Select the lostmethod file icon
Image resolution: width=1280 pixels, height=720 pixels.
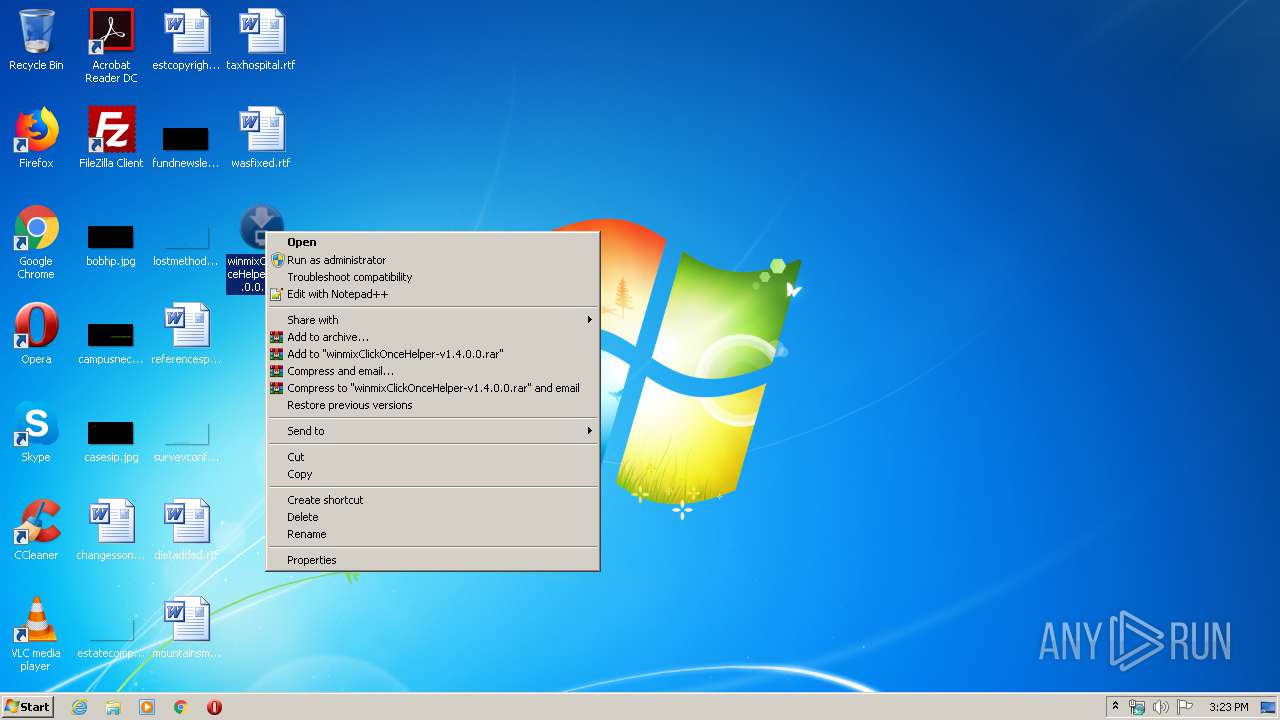click(186, 244)
